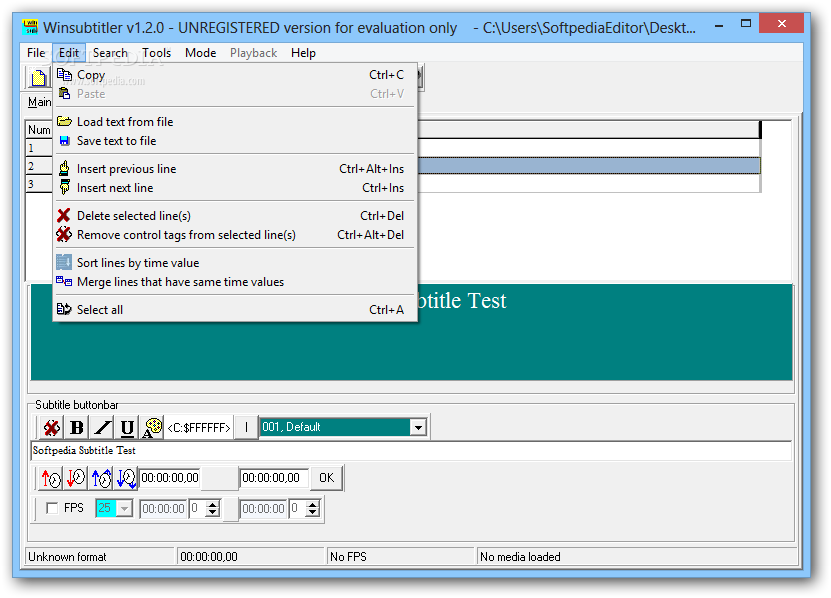Open the Playback menu
Screen dimensions: 831x598
click(253, 53)
